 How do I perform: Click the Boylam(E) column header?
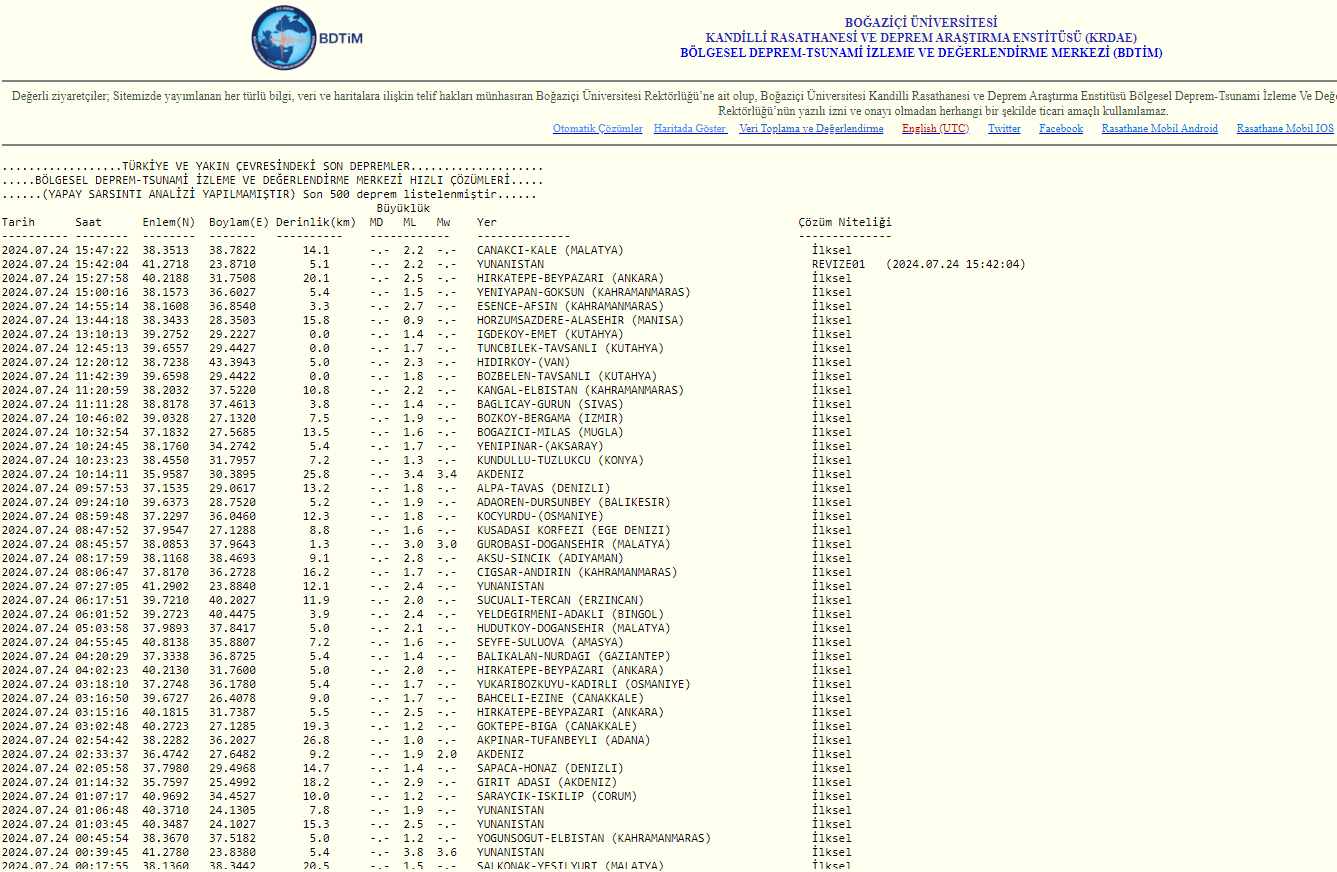pos(239,222)
